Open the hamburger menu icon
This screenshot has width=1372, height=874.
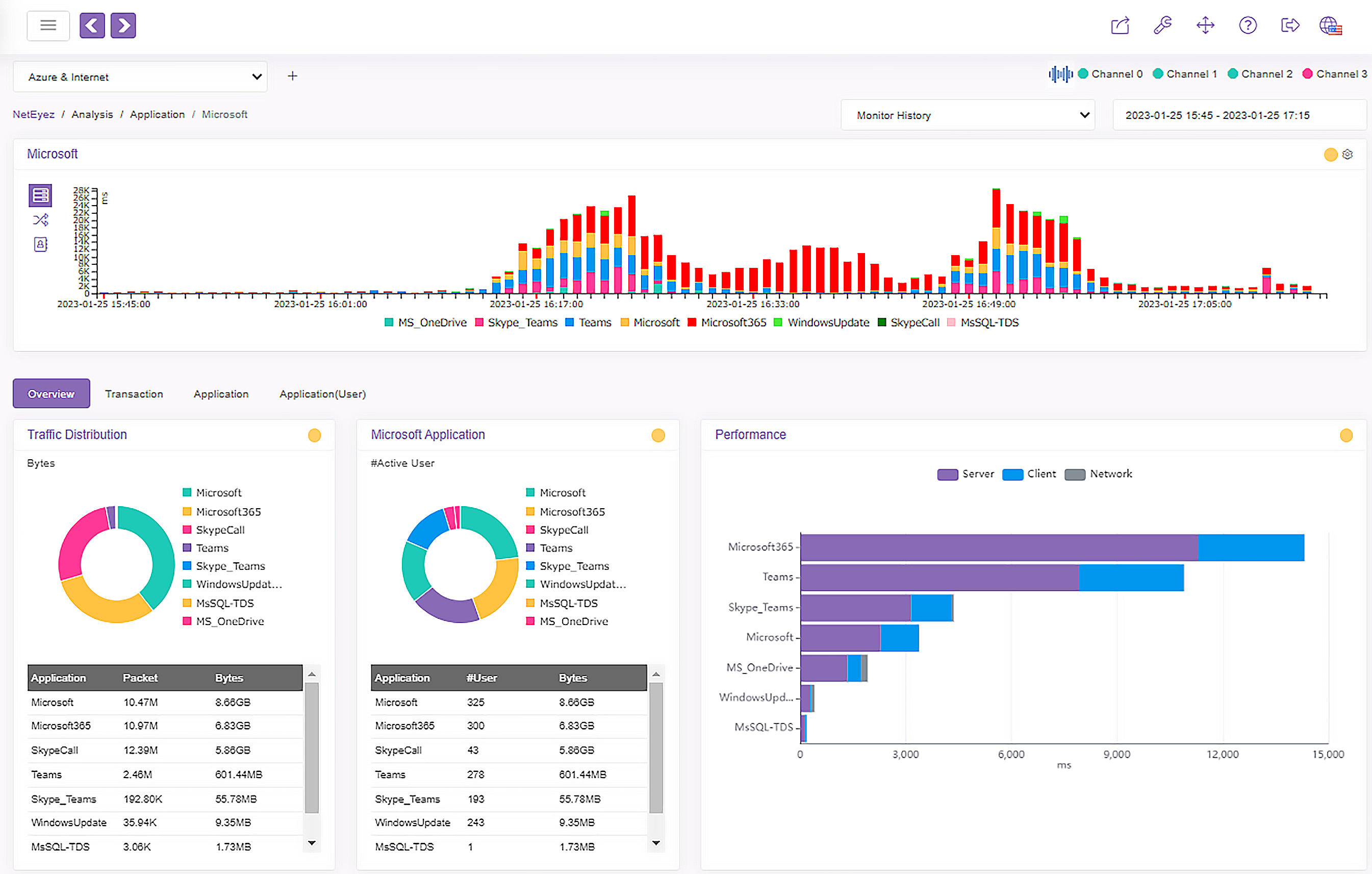point(48,25)
